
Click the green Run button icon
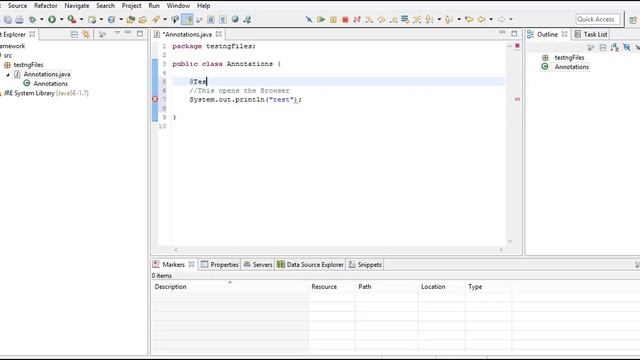coord(52,19)
